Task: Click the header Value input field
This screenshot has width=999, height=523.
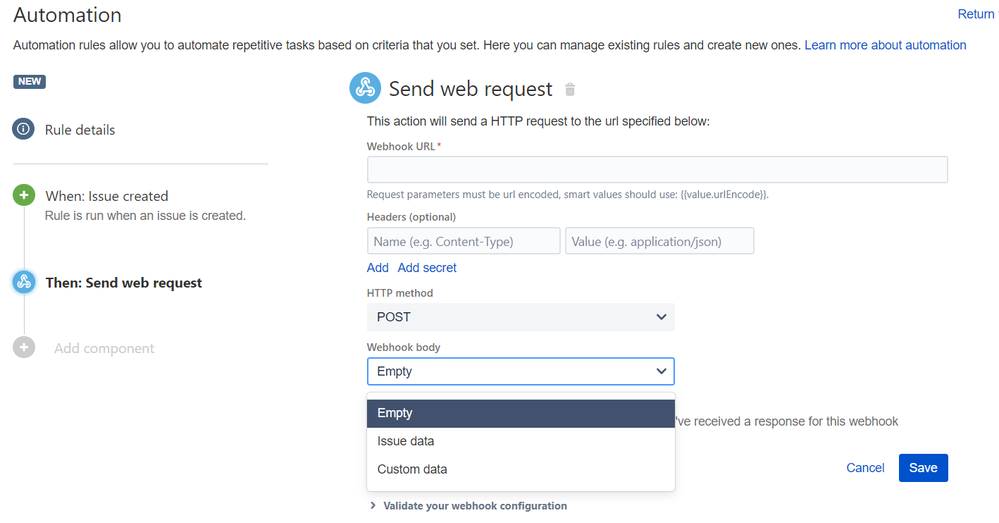Action: tap(659, 241)
